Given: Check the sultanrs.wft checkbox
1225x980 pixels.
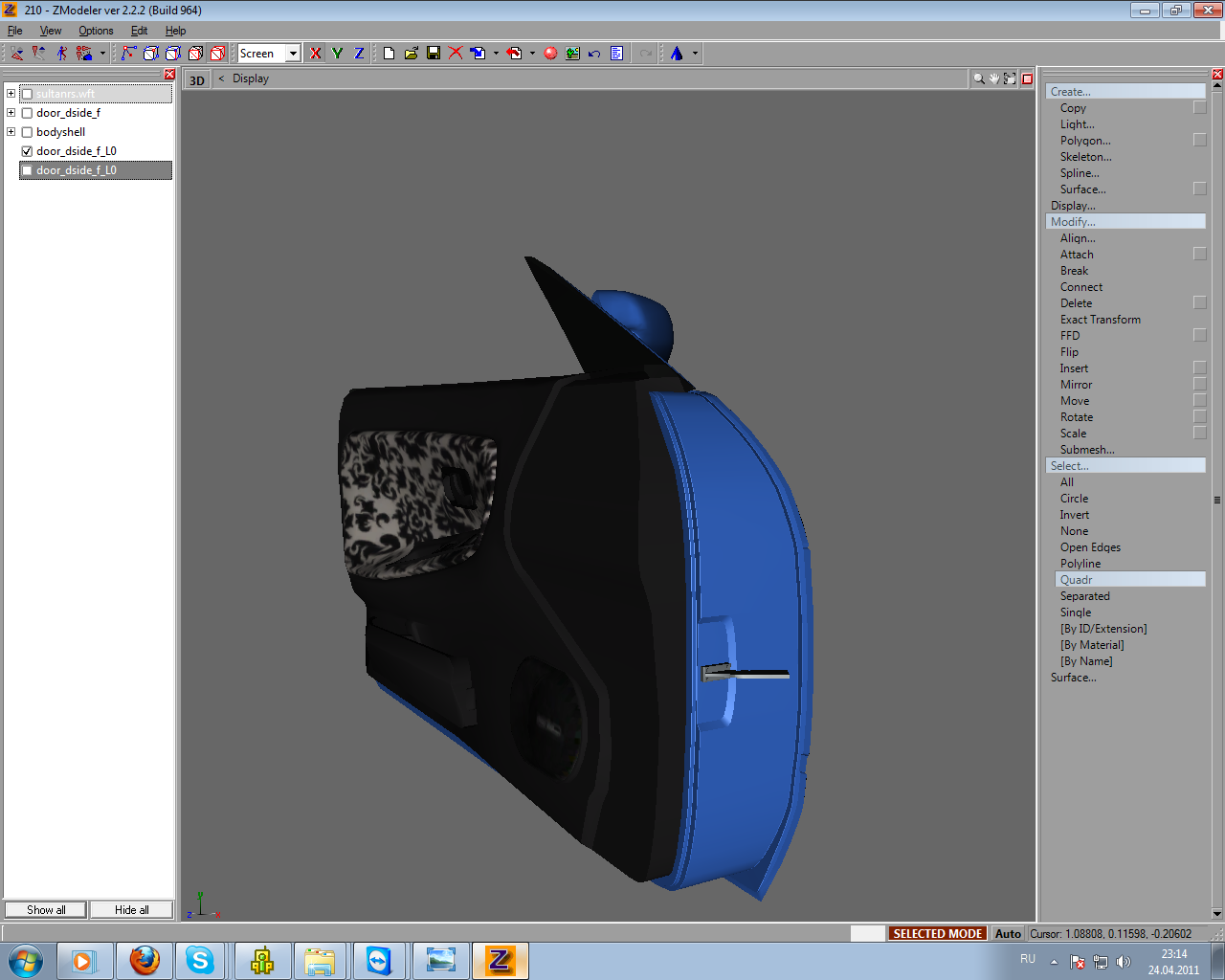Looking at the screenshot, I should 27,94.
